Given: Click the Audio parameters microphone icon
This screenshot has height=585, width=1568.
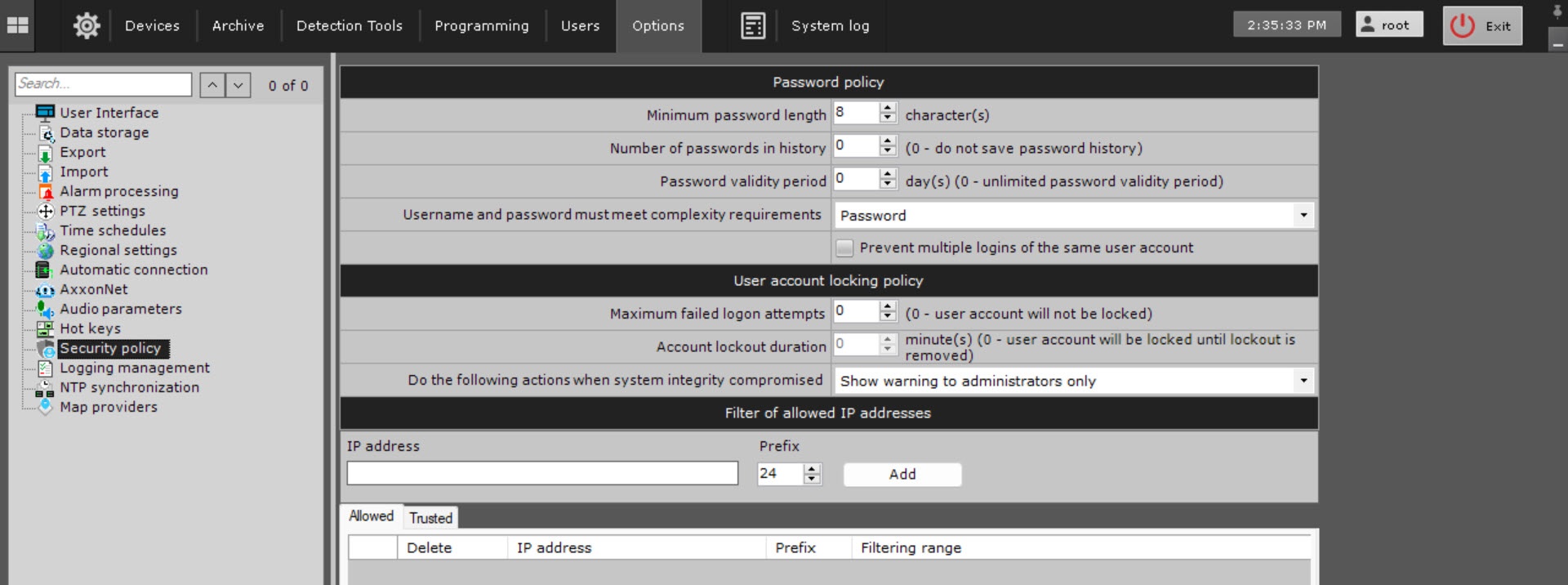Looking at the screenshot, I should click(45, 309).
